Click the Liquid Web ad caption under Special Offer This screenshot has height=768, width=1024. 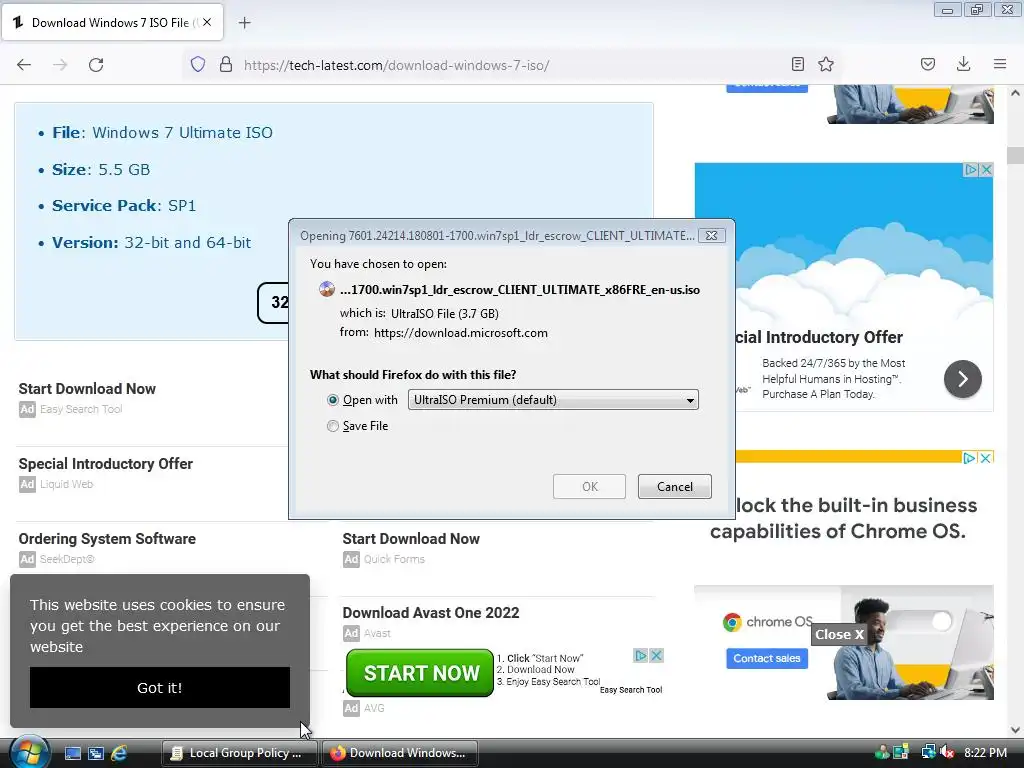(x=67, y=485)
